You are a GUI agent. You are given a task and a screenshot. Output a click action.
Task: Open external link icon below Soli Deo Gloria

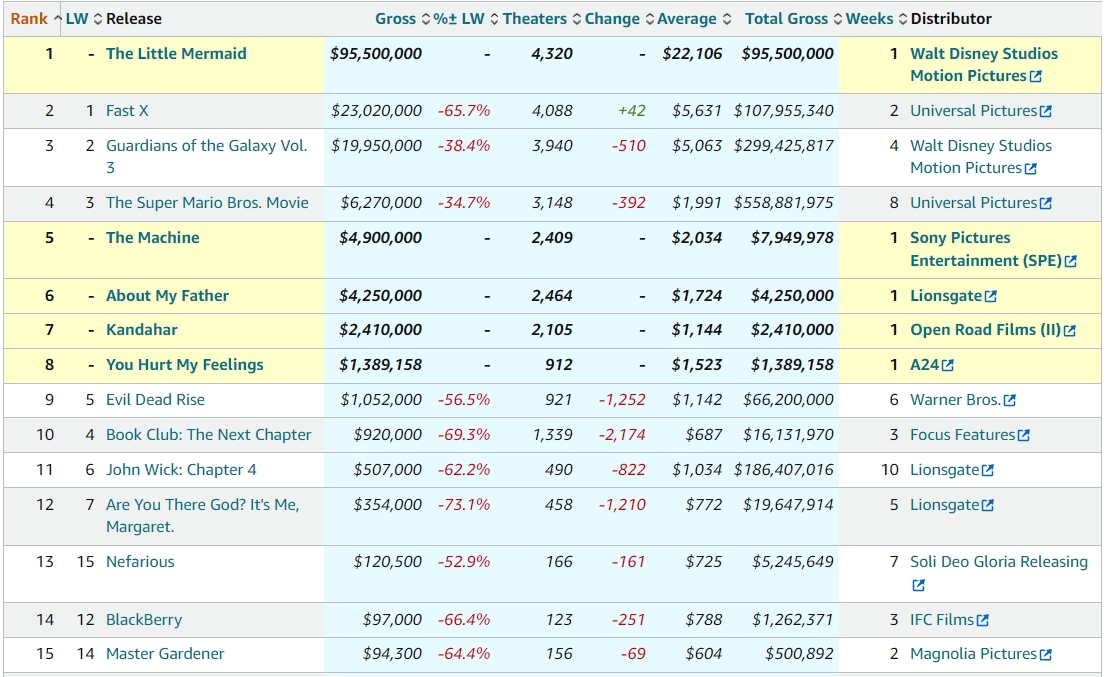tap(918, 585)
